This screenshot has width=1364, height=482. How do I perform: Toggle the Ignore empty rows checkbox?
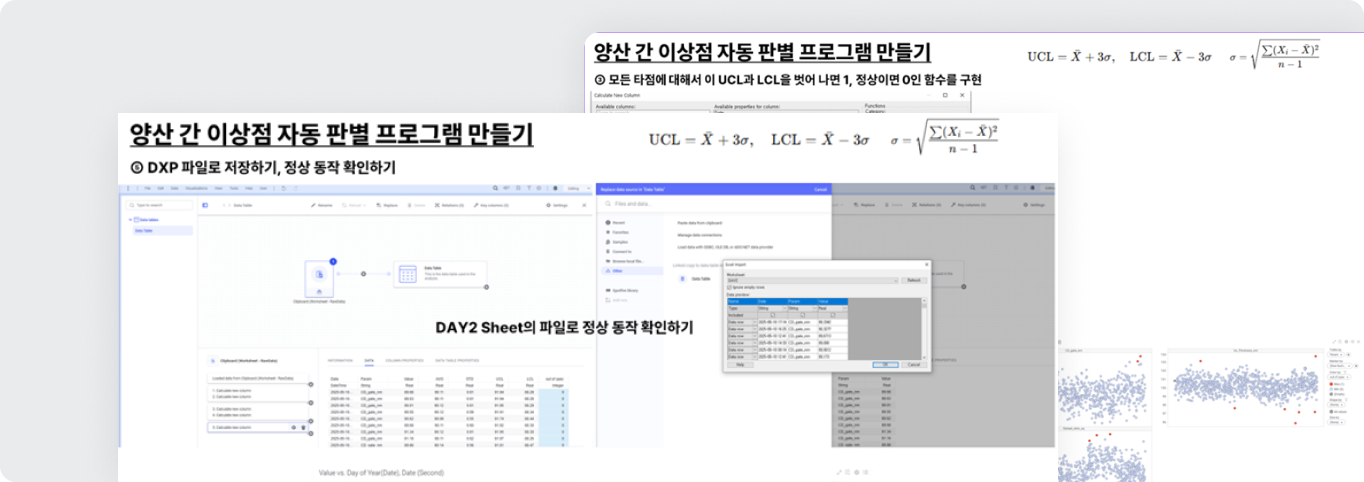click(x=729, y=288)
